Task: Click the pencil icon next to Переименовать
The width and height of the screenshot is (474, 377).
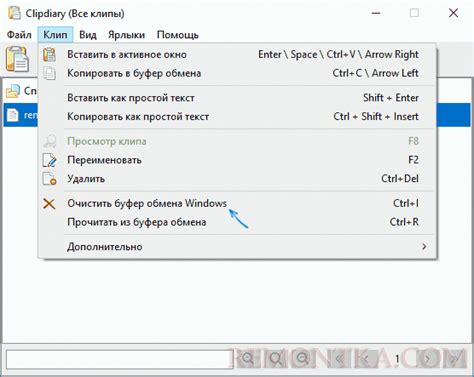Action: 49,160
